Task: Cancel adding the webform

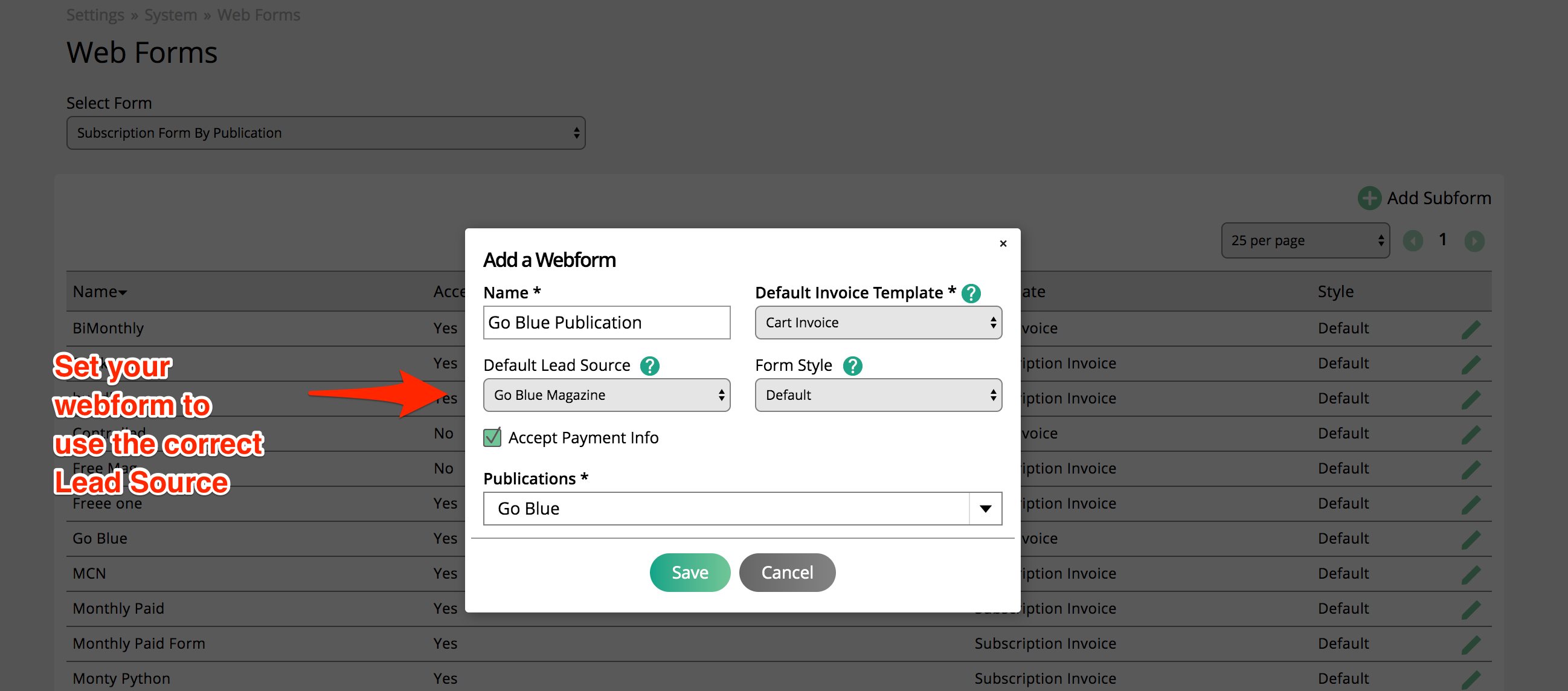Action: coord(786,572)
